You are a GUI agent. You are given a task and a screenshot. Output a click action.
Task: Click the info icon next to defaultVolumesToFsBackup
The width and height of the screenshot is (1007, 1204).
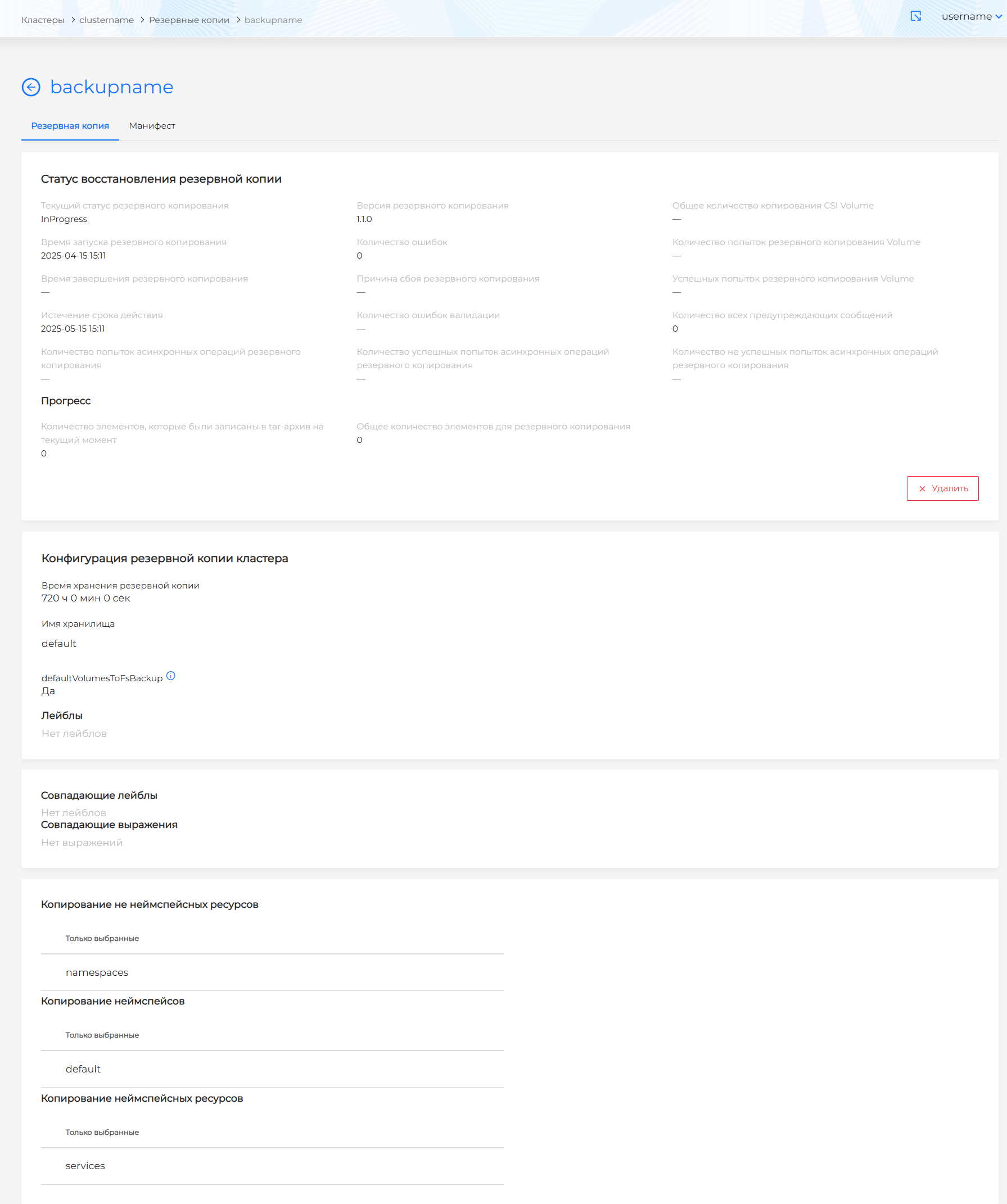pyautogui.click(x=171, y=676)
